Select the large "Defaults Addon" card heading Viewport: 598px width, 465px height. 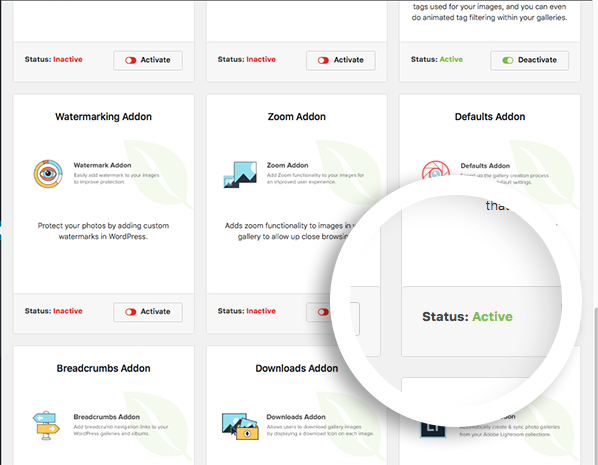coord(490,117)
